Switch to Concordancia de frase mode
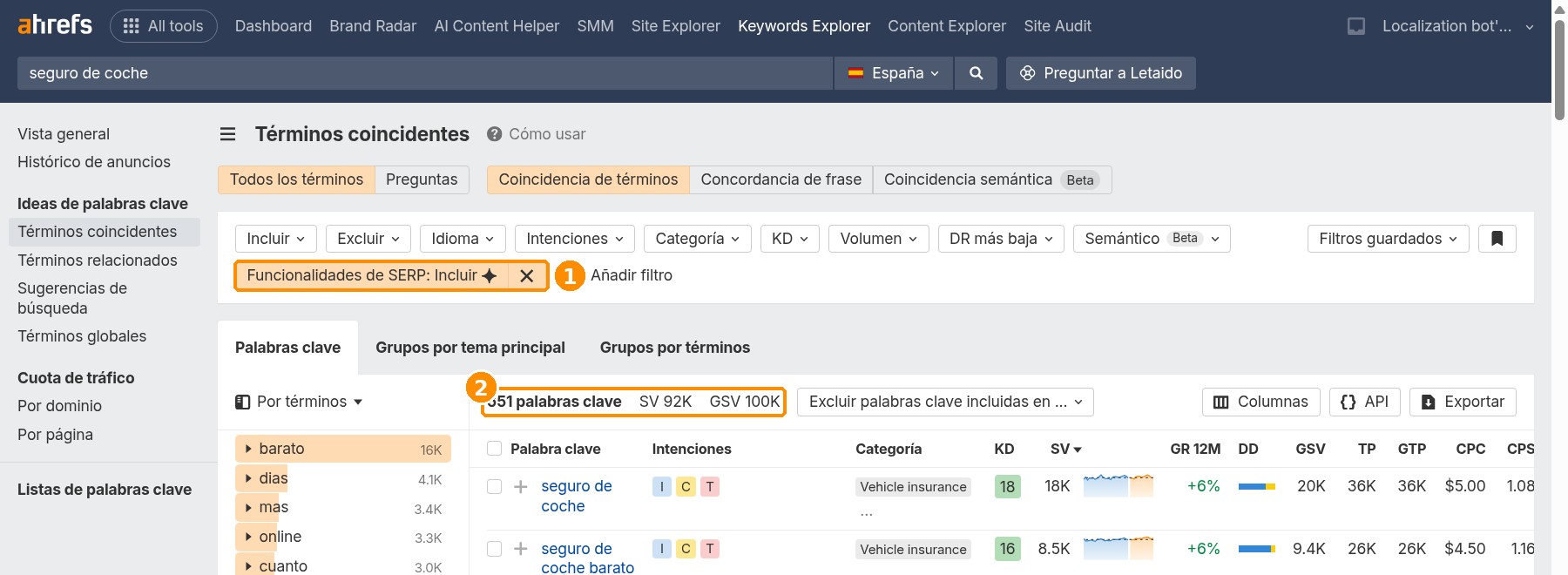 click(x=781, y=179)
